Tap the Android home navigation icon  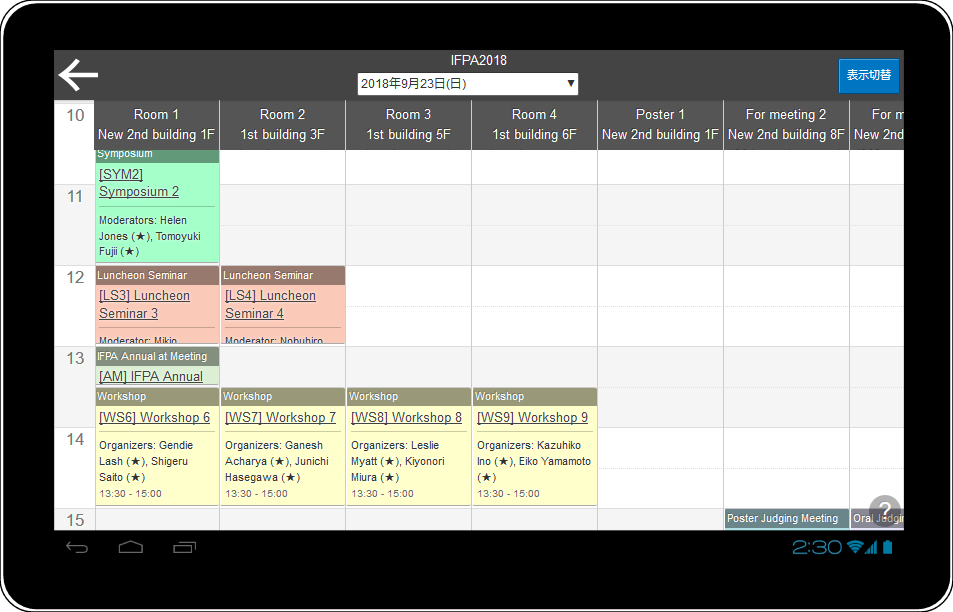coord(131,548)
